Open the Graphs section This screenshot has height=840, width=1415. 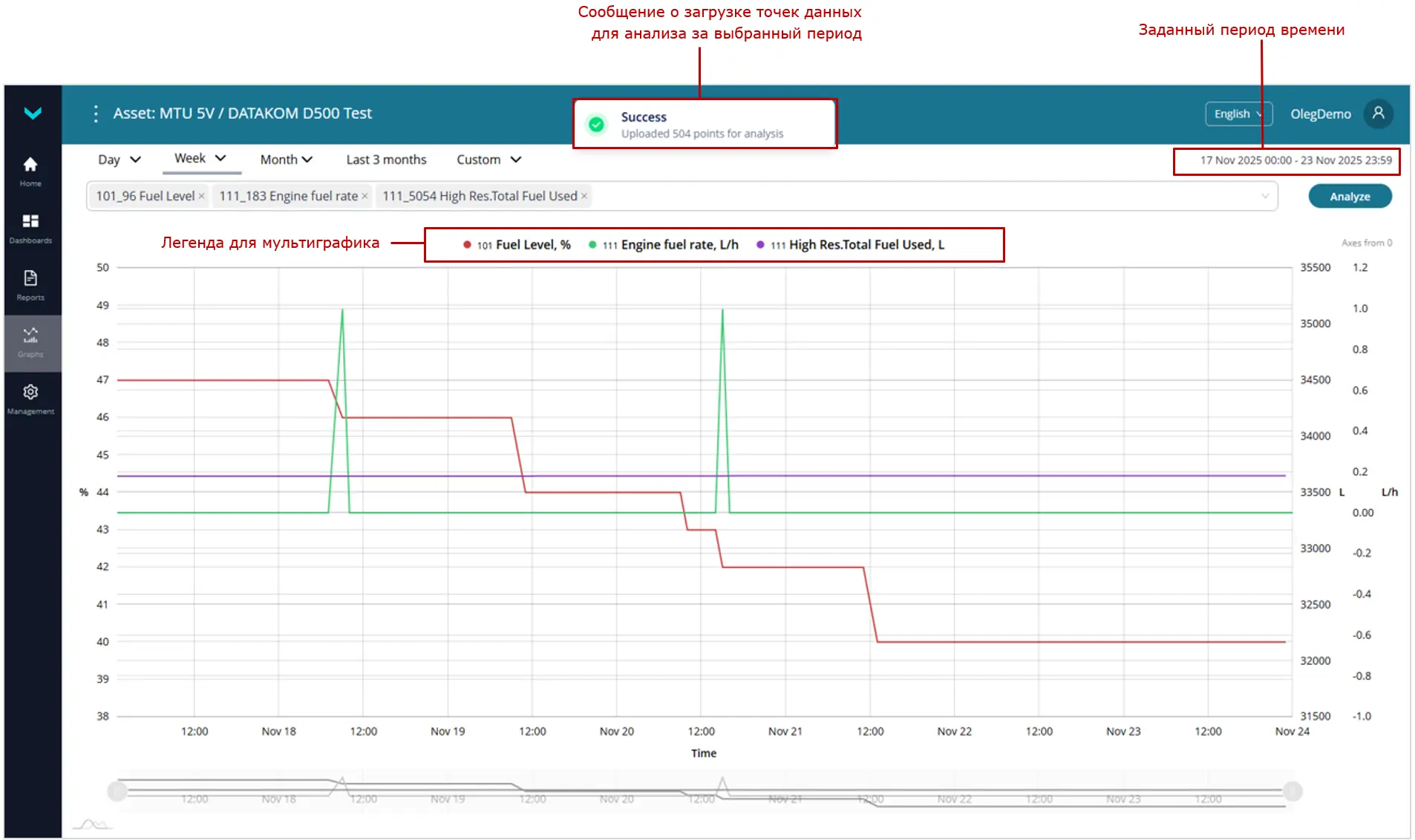pos(30,341)
